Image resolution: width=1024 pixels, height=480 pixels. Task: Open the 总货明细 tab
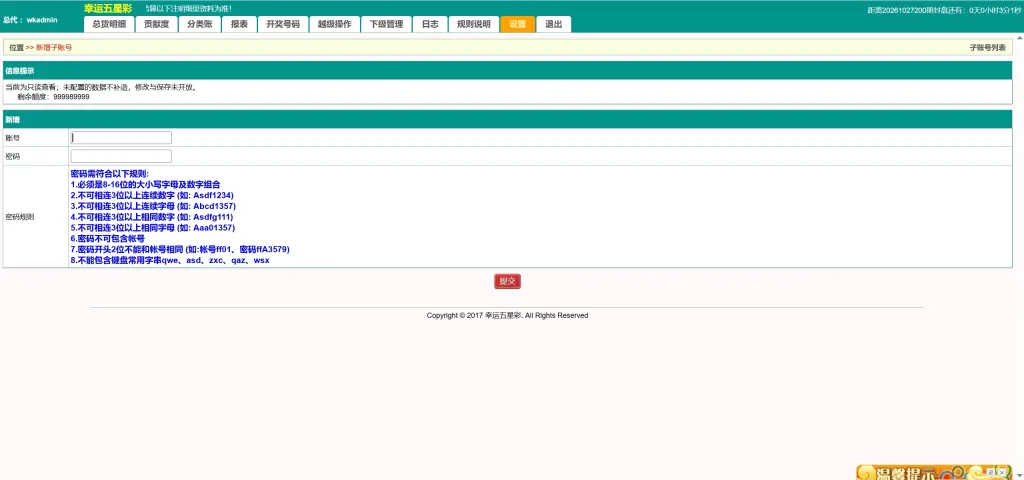[109, 24]
